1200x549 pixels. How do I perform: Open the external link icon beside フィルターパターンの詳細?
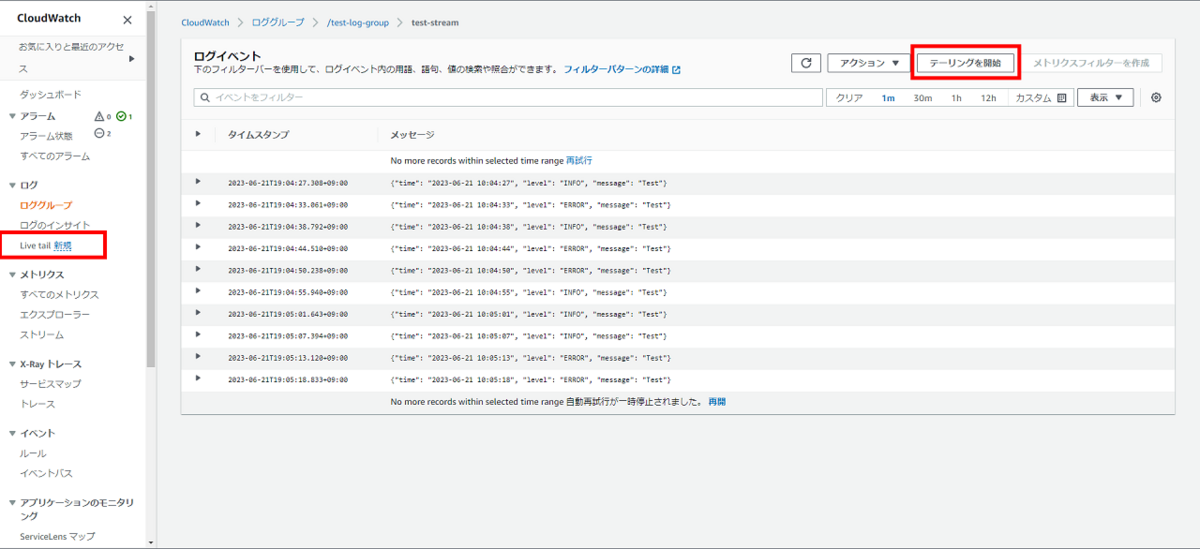676,70
